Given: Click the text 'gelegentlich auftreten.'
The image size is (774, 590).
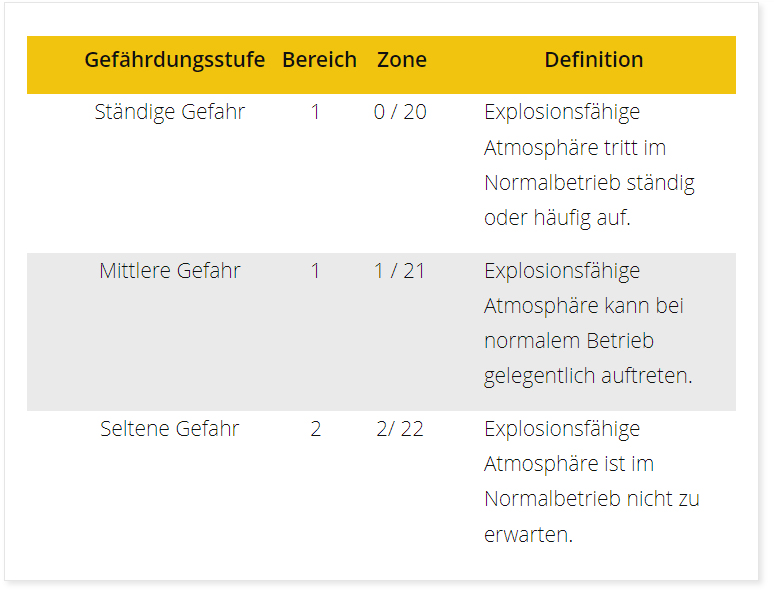Looking at the screenshot, I should click(x=588, y=376).
